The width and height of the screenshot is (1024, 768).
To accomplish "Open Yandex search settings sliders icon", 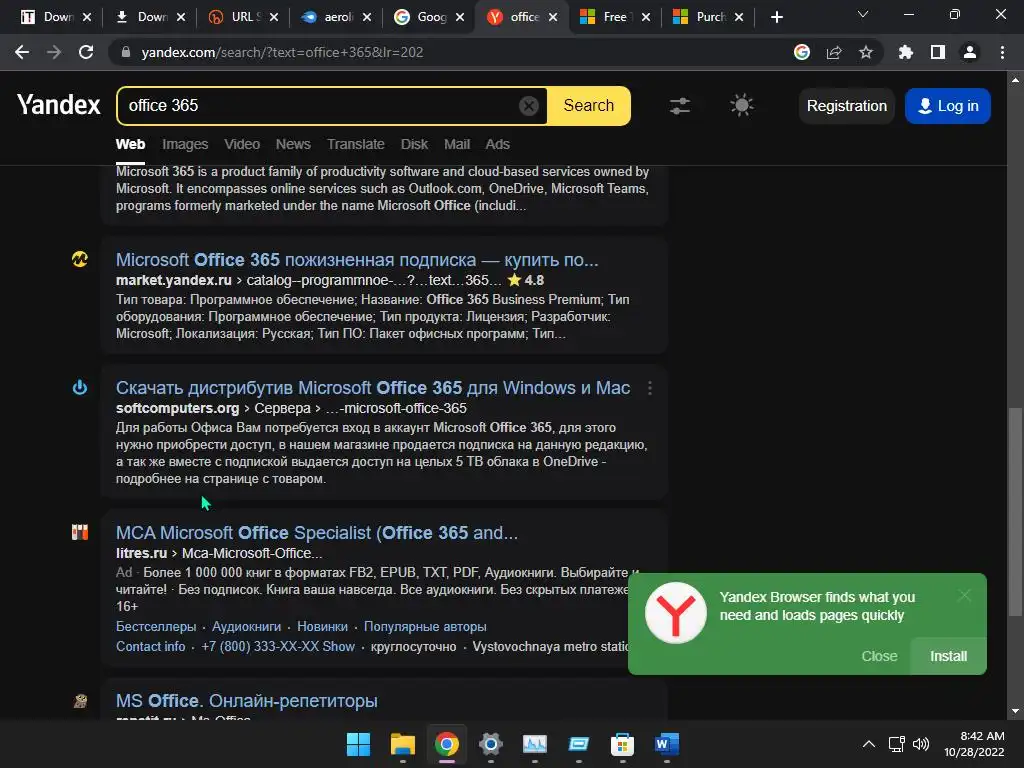I will click(x=680, y=106).
